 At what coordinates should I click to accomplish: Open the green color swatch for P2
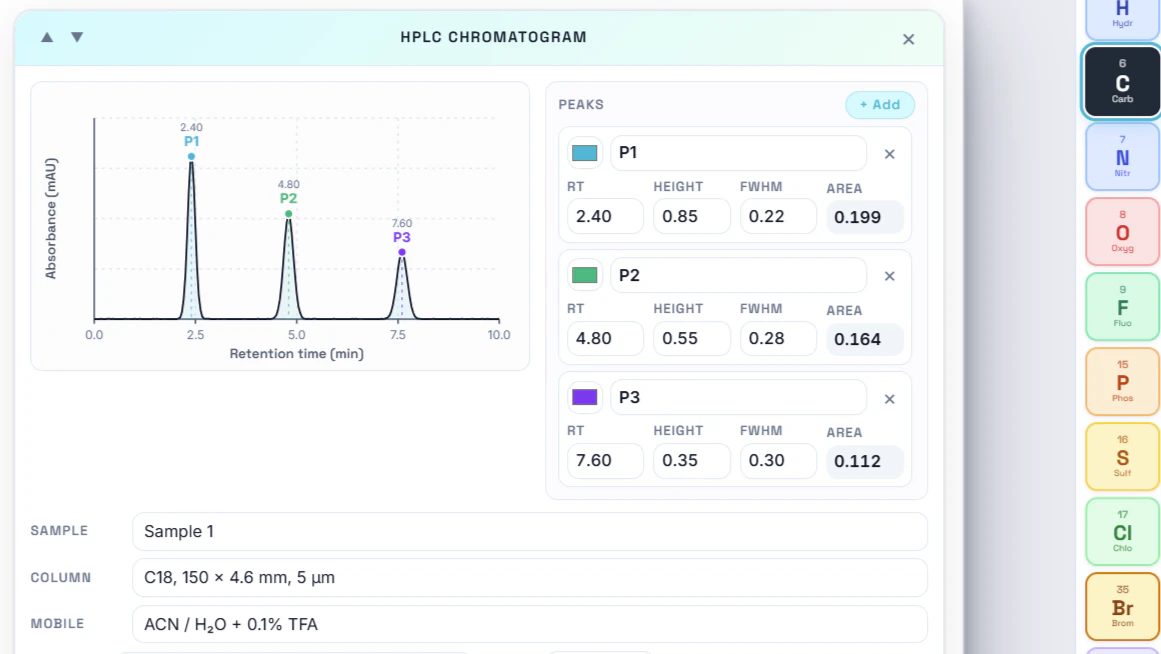pos(584,275)
